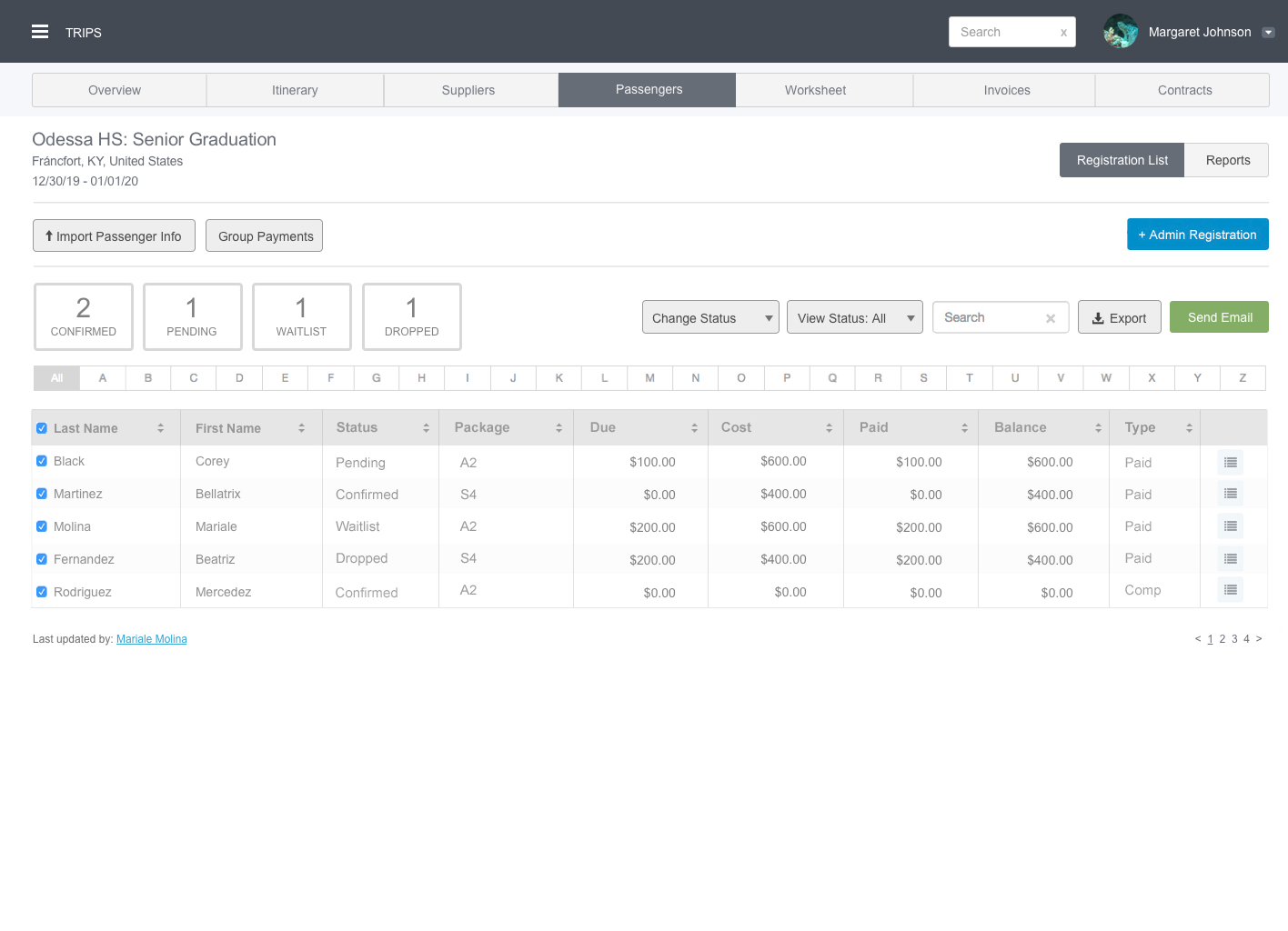Sort by Cost column arrows
The height and width of the screenshot is (931, 1288).
point(829,428)
